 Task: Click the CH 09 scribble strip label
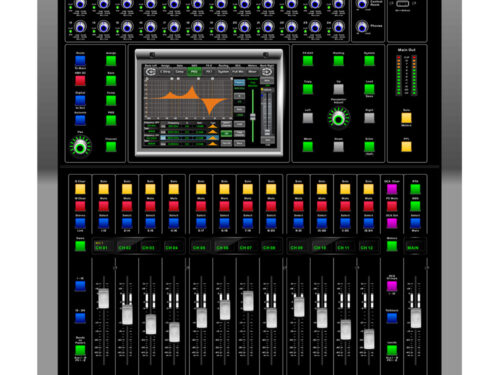coord(296,248)
